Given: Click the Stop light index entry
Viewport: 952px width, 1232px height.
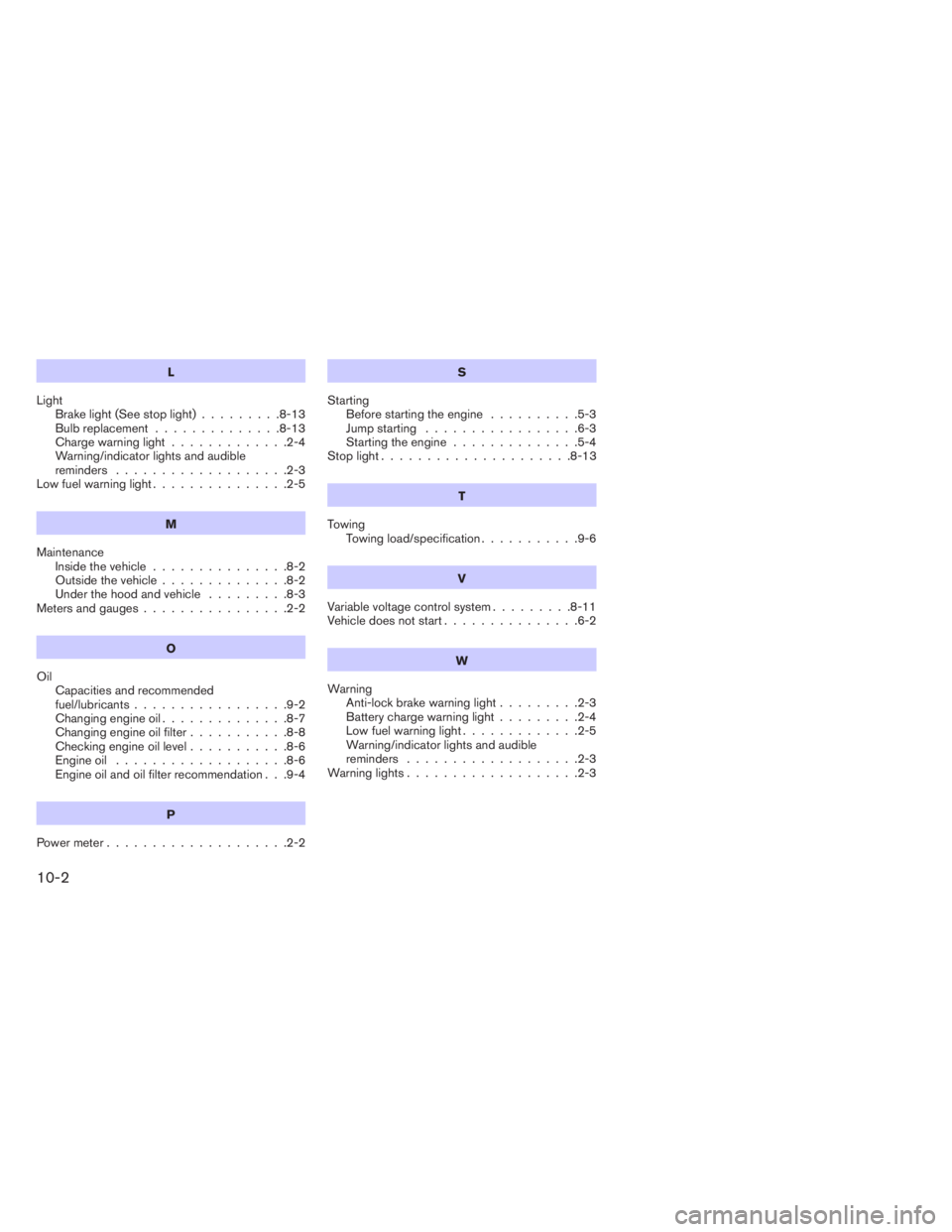Looking at the screenshot, I should pyautogui.click(x=460, y=456).
